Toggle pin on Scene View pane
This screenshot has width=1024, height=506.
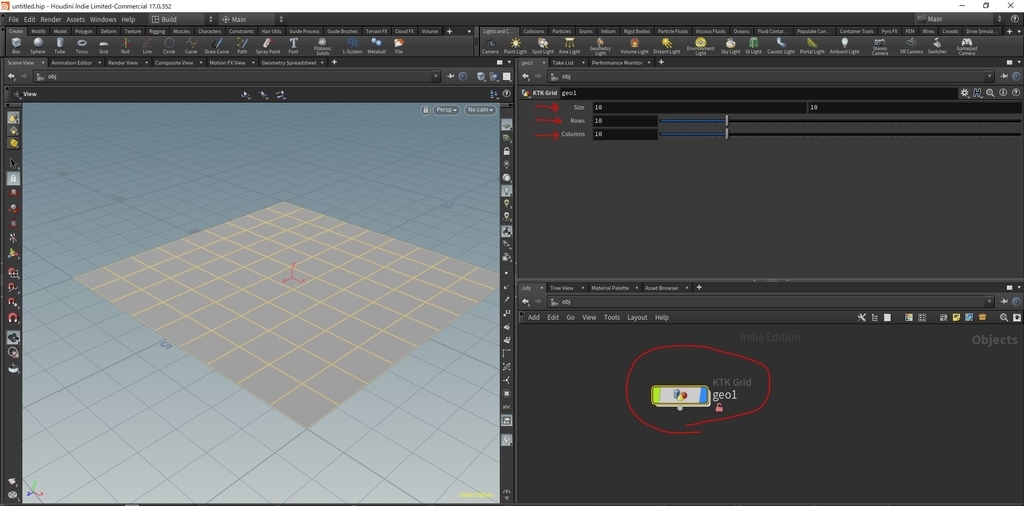pos(450,76)
